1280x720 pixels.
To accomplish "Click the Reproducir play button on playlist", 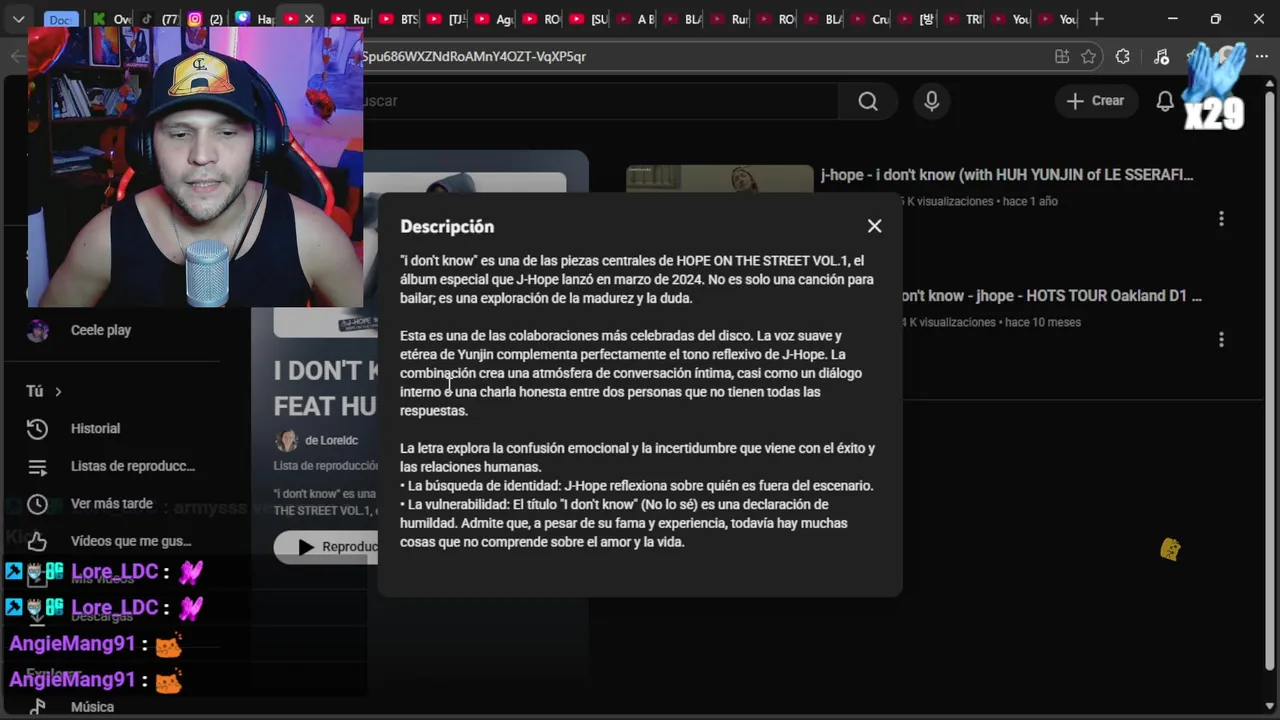I will tap(326, 547).
